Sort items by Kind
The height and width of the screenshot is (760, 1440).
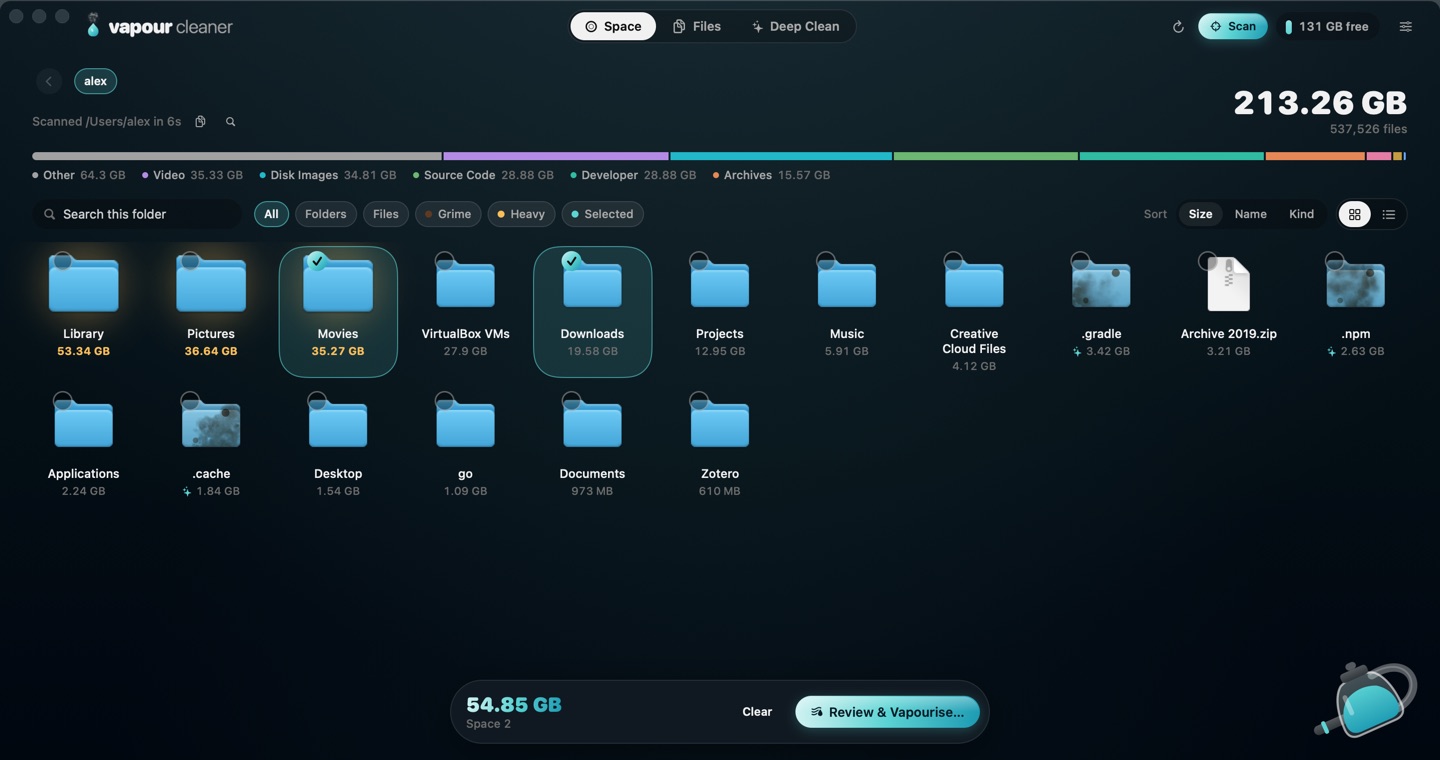coord(1301,214)
